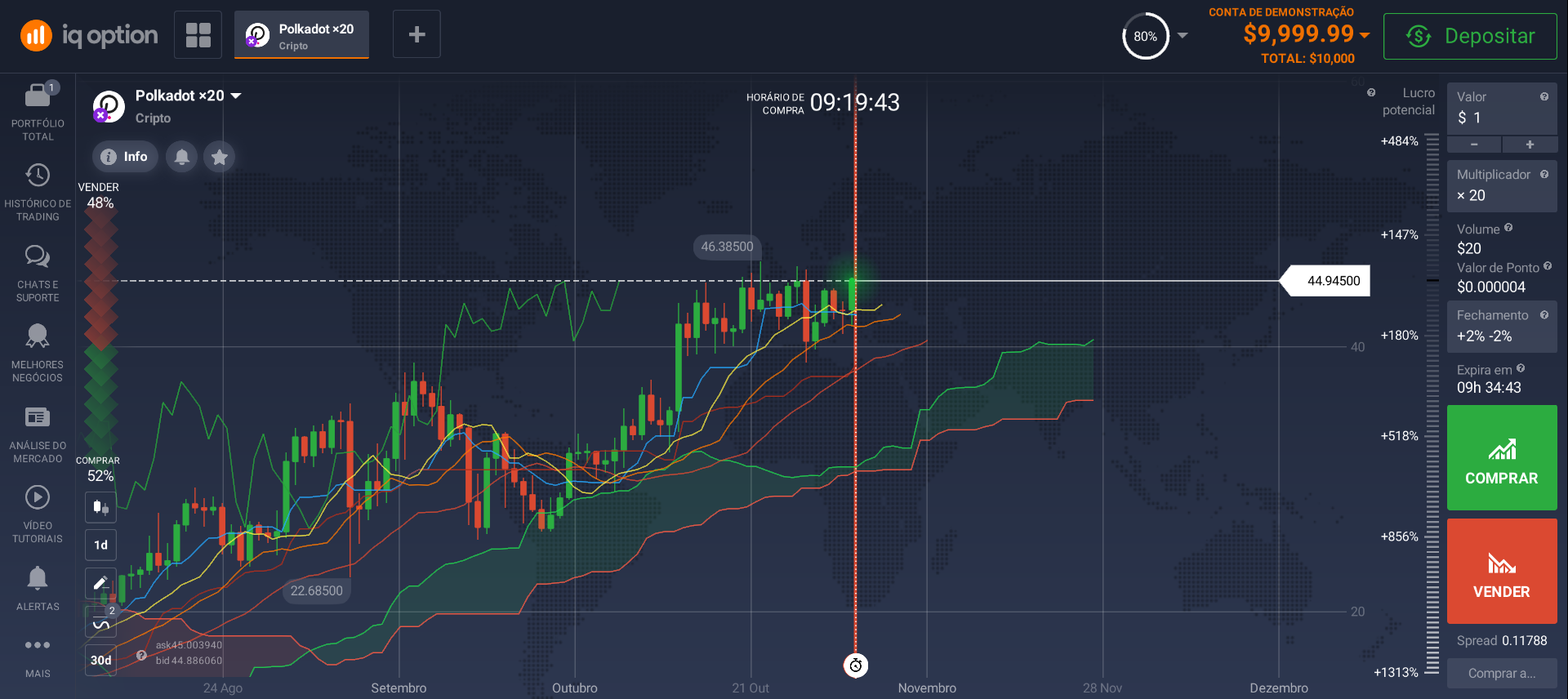
Task: Set a price alert with bell icon
Action: [182, 157]
